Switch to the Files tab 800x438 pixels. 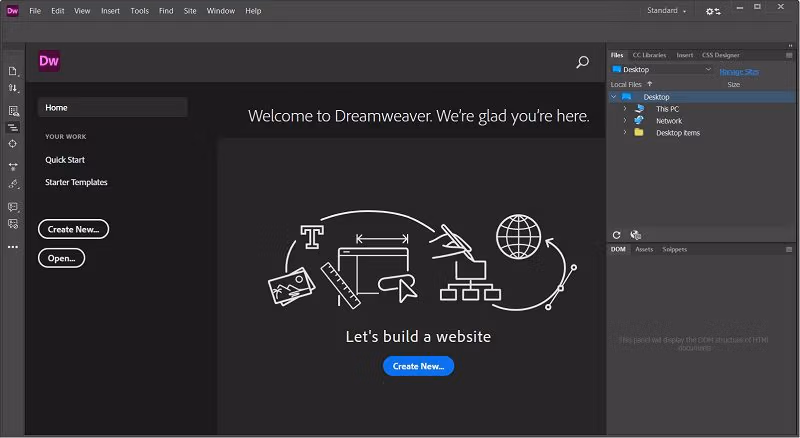(x=617, y=55)
